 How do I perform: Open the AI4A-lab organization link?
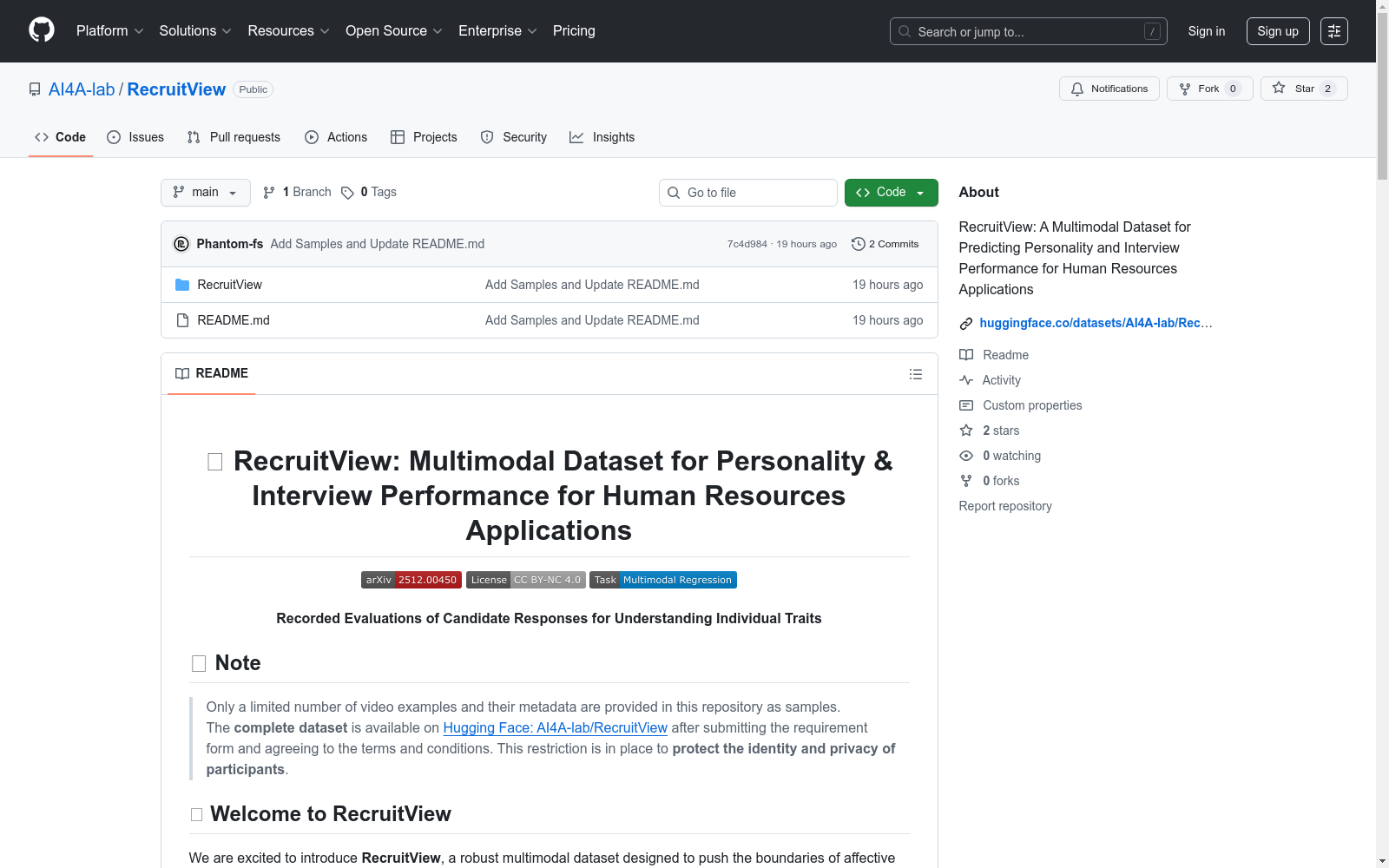[x=82, y=89]
